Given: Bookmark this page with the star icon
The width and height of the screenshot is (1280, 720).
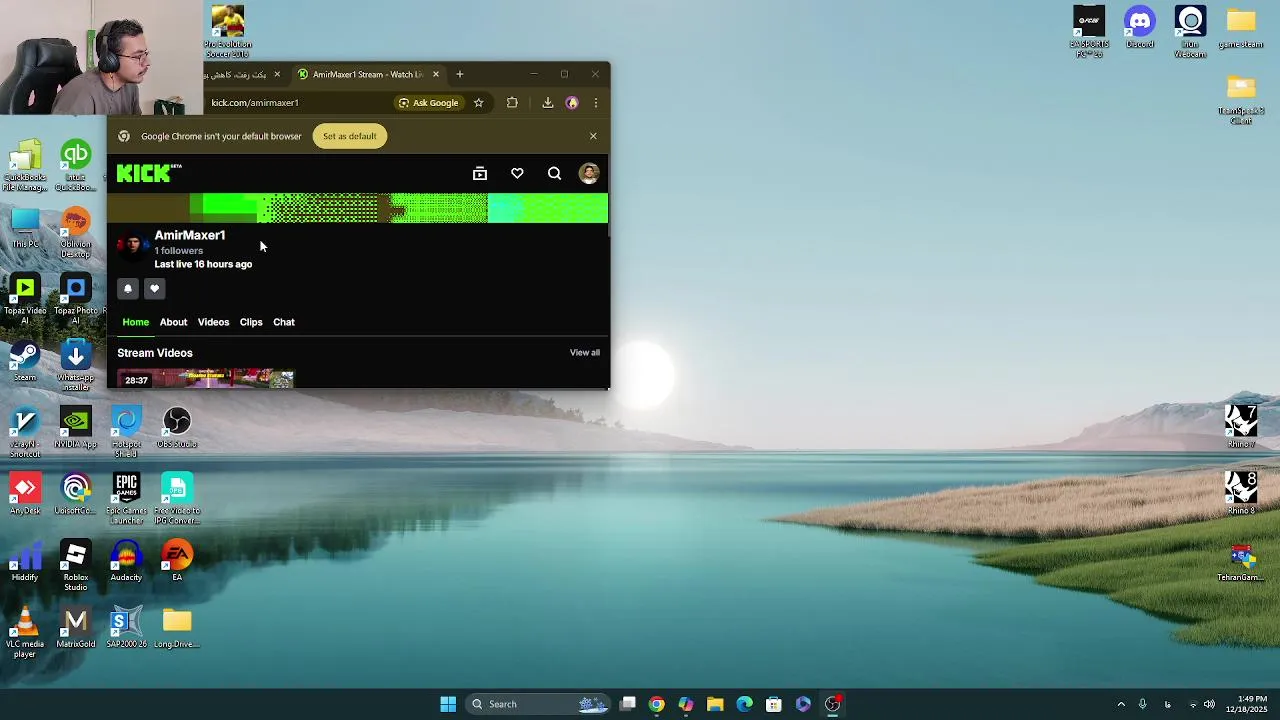Looking at the screenshot, I should (479, 102).
